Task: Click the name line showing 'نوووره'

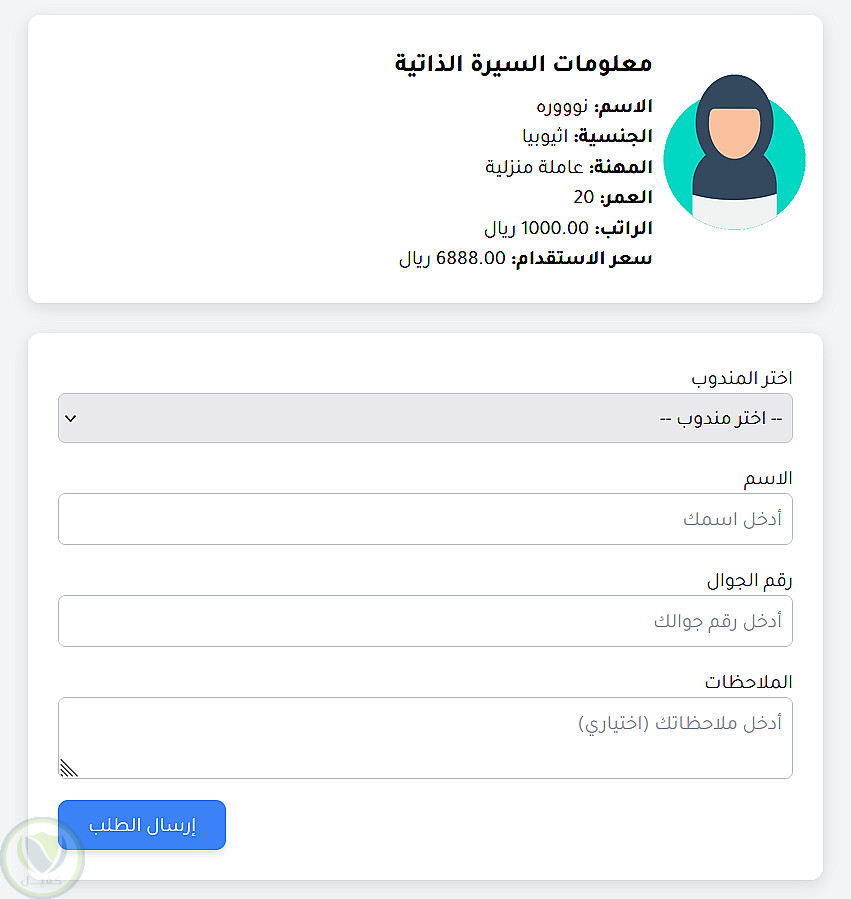Action: coord(594,106)
